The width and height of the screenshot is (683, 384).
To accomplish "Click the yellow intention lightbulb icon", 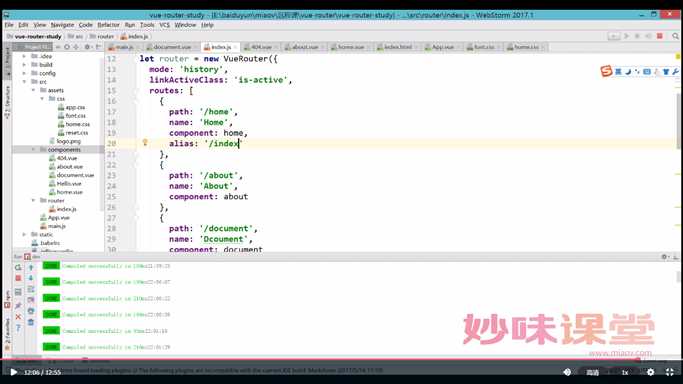I will click(145, 142).
